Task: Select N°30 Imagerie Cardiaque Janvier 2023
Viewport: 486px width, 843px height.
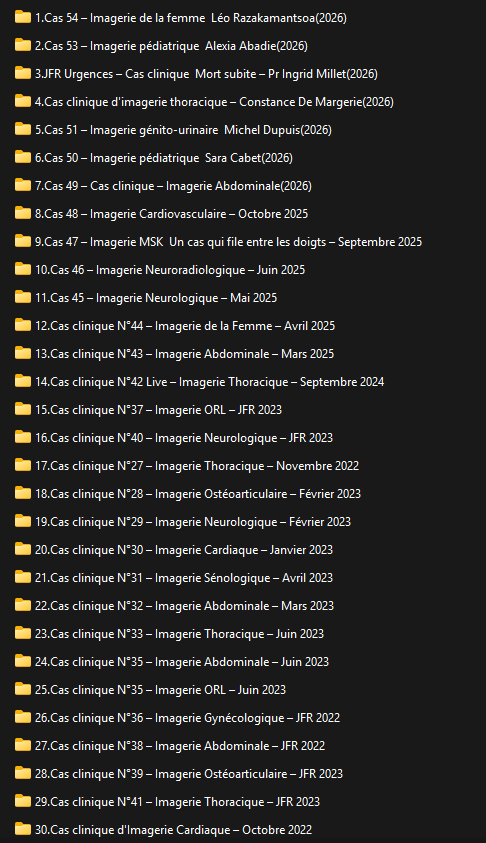Action: click(x=184, y=549)
